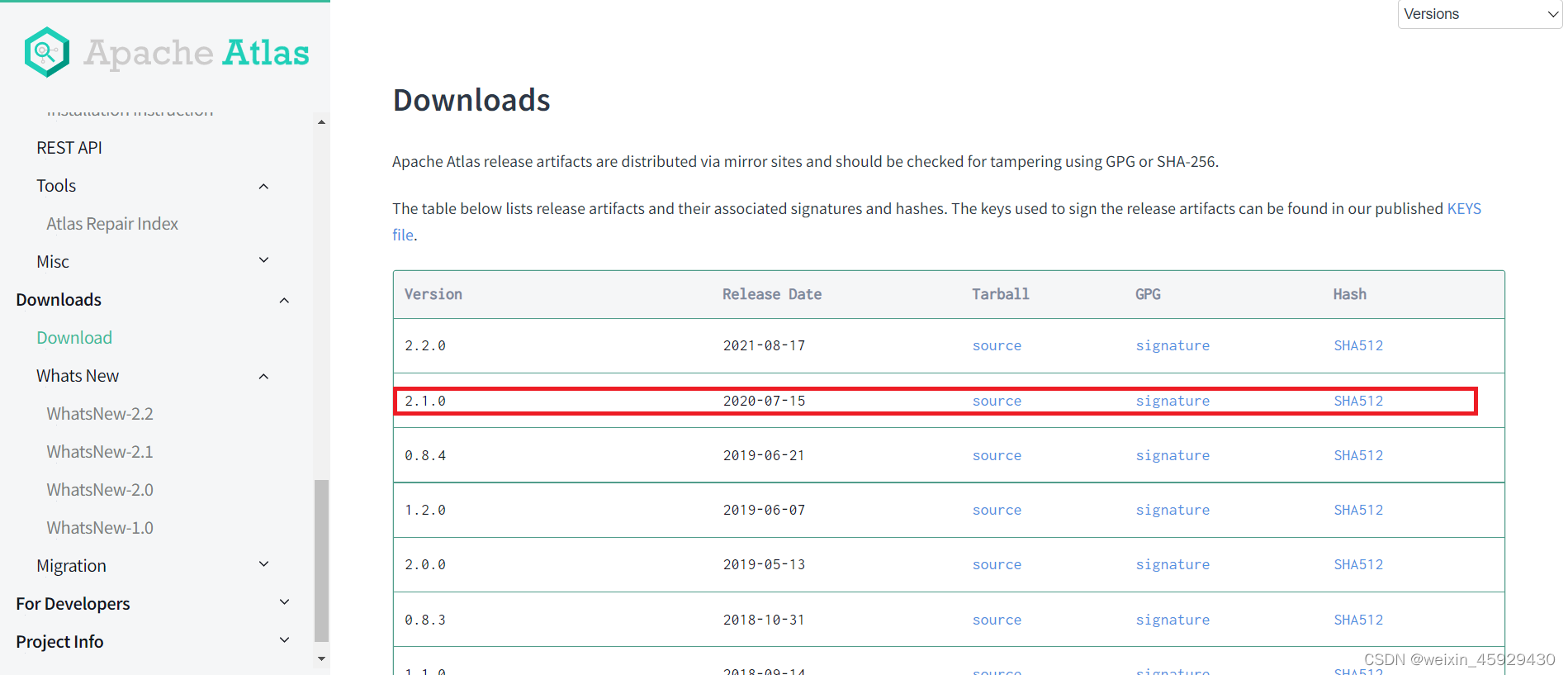Open signature for version 2.2.0
Screen dimensions: 1568x675
(1172, 346)
